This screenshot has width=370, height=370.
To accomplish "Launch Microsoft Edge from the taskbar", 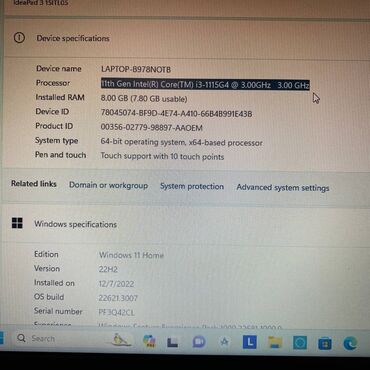I will [x=350, y=343].
